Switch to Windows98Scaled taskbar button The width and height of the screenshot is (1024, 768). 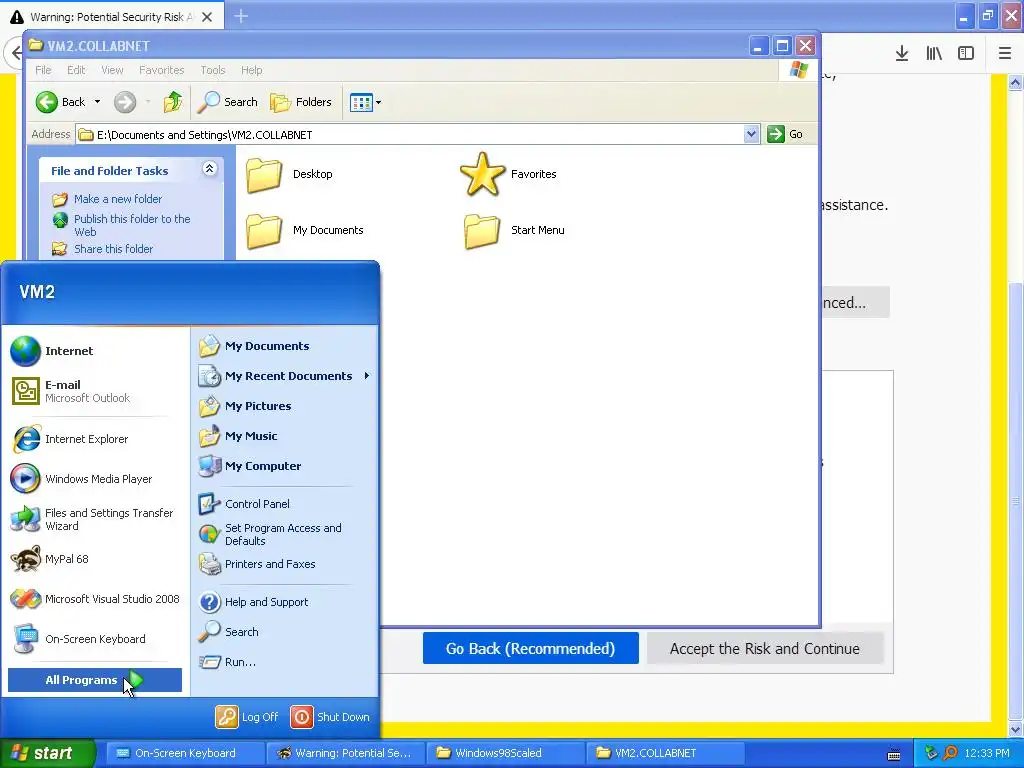pyautogui.click(x=505, y=753)
